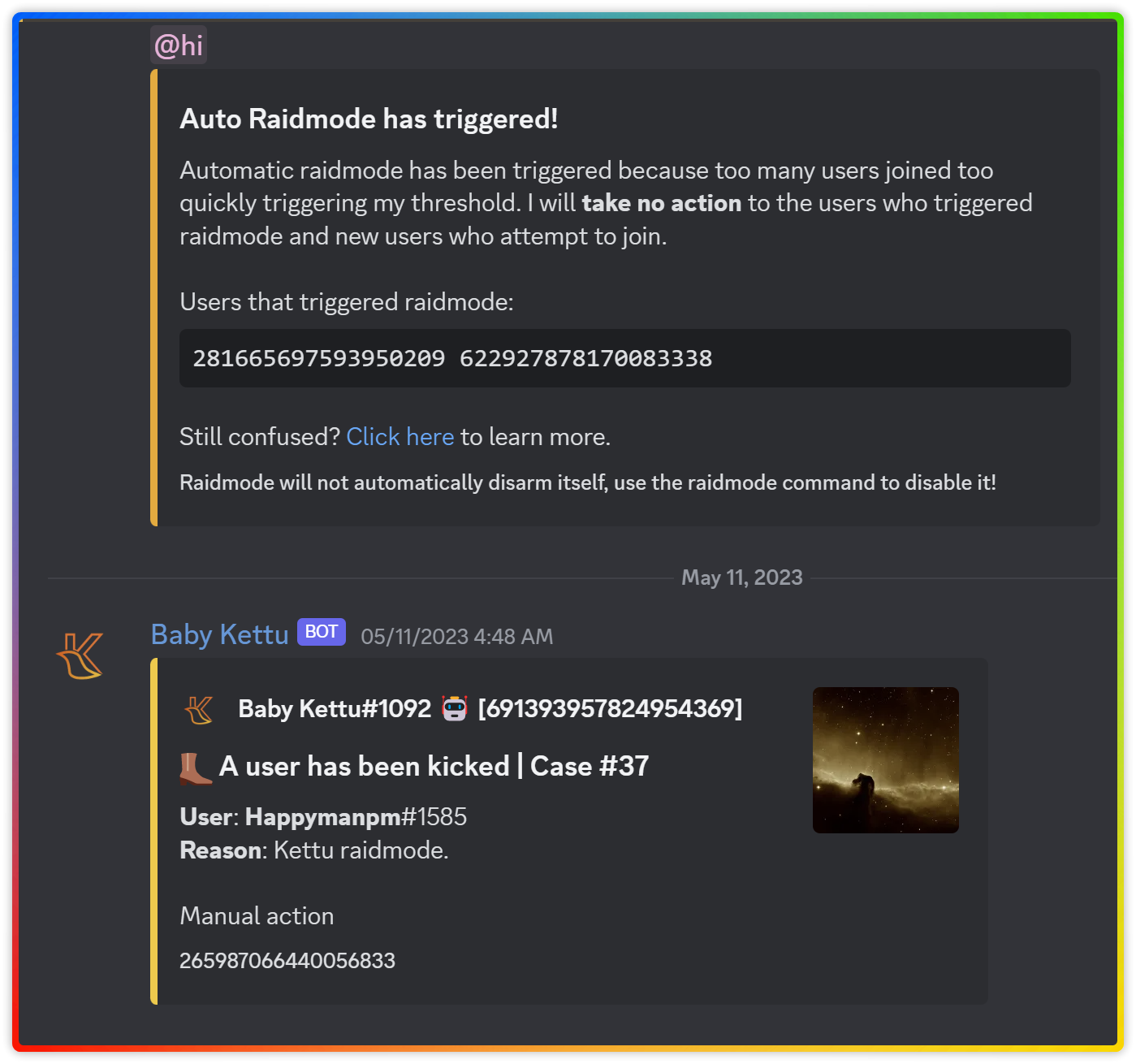Click the small Kettu logo inside the embed
Image resolution: width=1136 pixels, height=1064 pixels.
click(x=199, y=709)
